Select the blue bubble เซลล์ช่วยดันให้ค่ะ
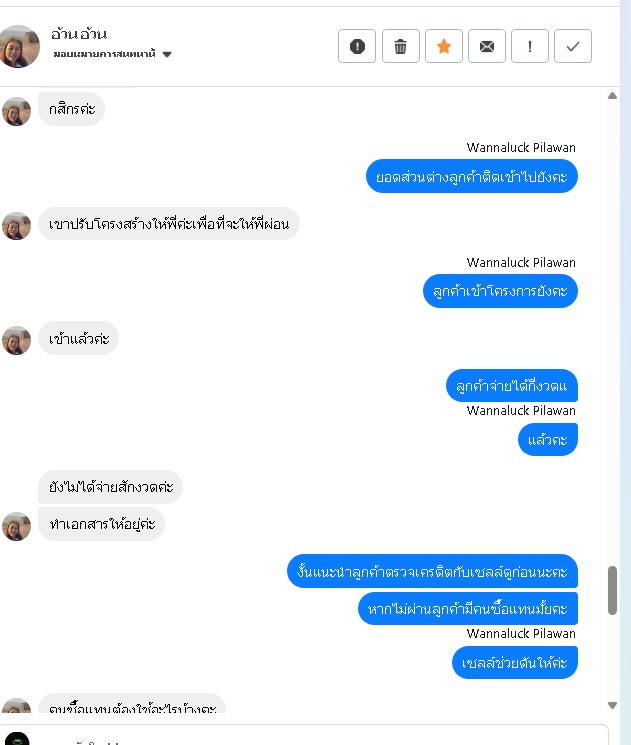Viewport: 631px width, 745px height. [515, 662]
